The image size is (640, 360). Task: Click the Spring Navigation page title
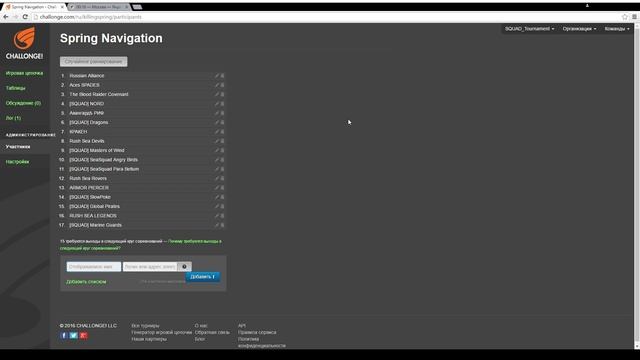[x=111, y=38]
